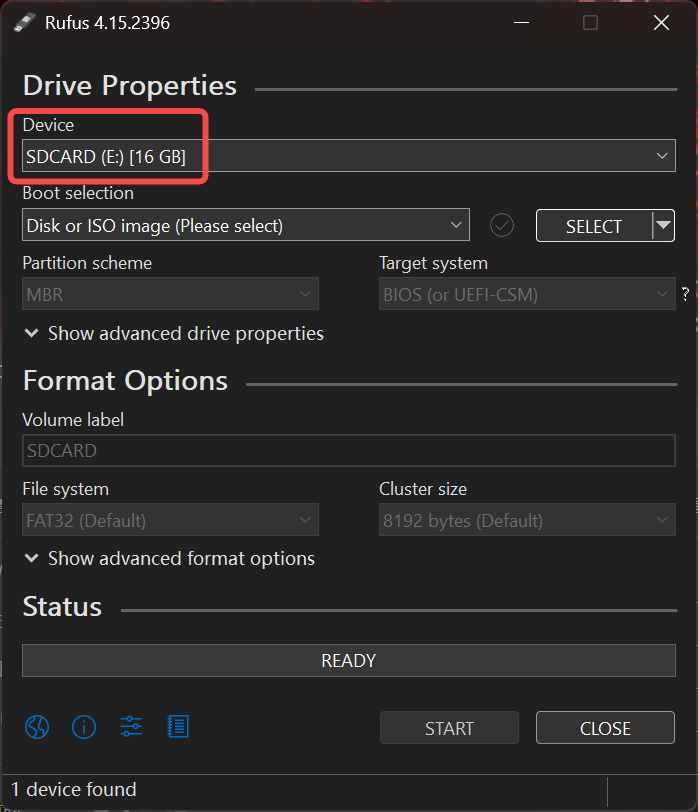Open application settings sliders icon

pyautogui.click(x=131, y=727)
